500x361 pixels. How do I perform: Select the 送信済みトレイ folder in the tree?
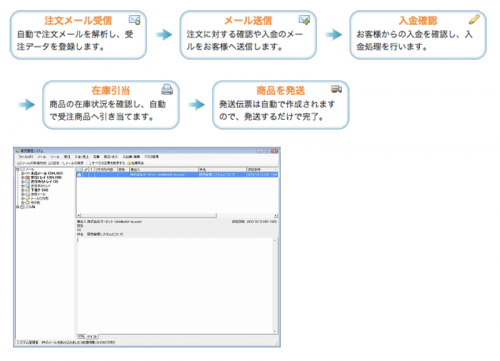pos(41,186)
